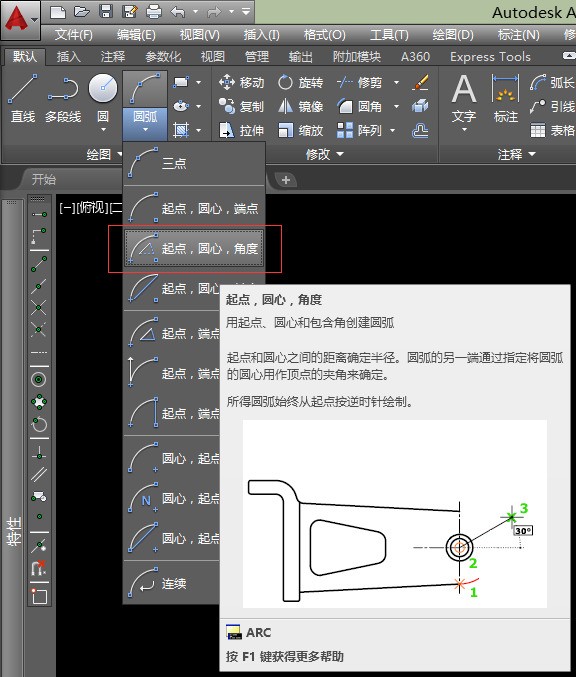Click the Dimension (标注) tool

click(505, 99)
